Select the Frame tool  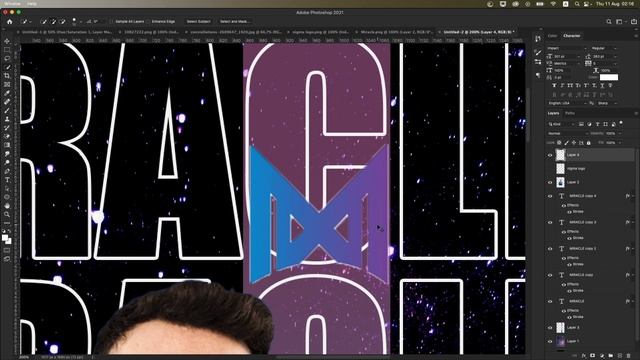pyautogui.click(x=7, y=84)
